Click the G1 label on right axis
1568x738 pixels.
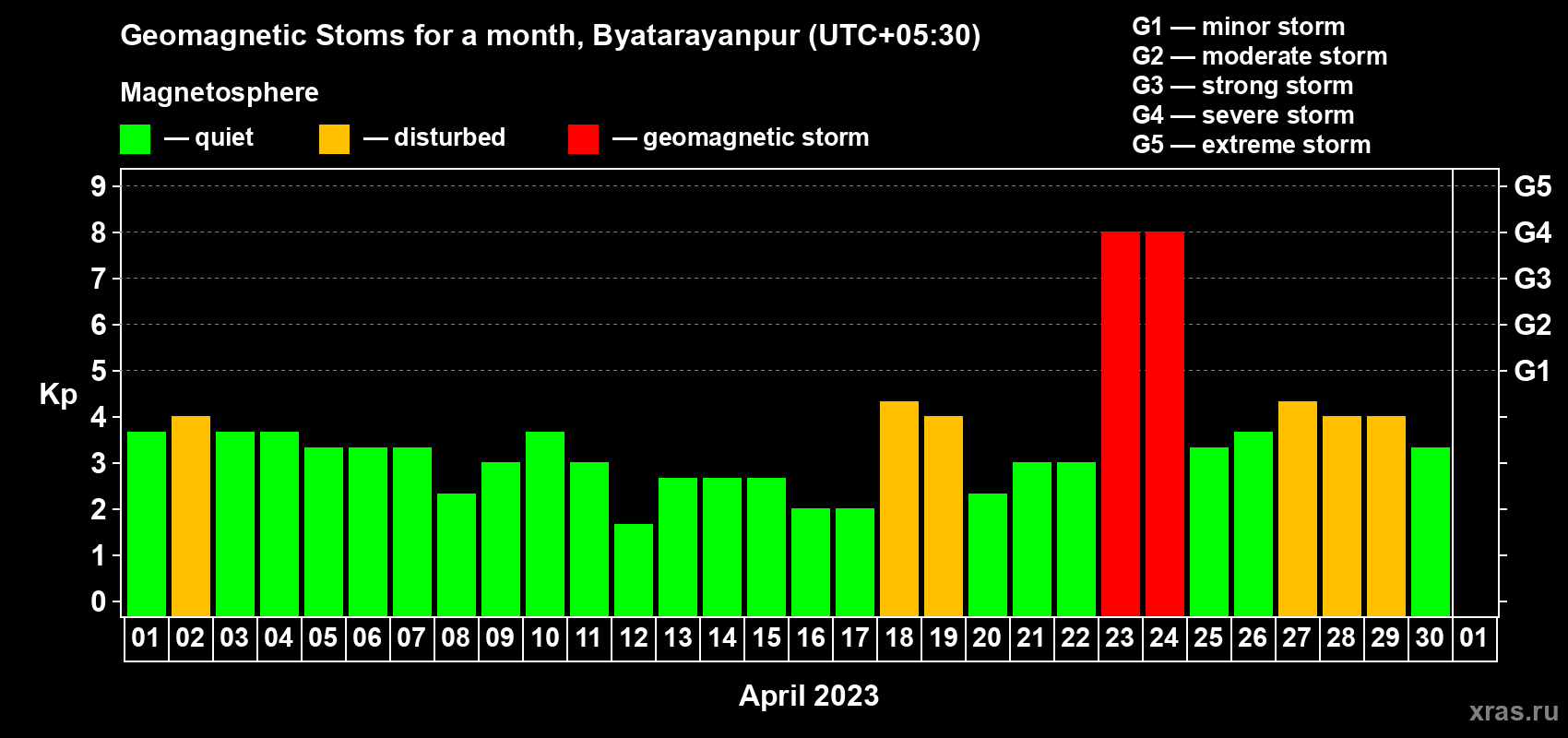pyautogui.click(x=1533, y=371)
